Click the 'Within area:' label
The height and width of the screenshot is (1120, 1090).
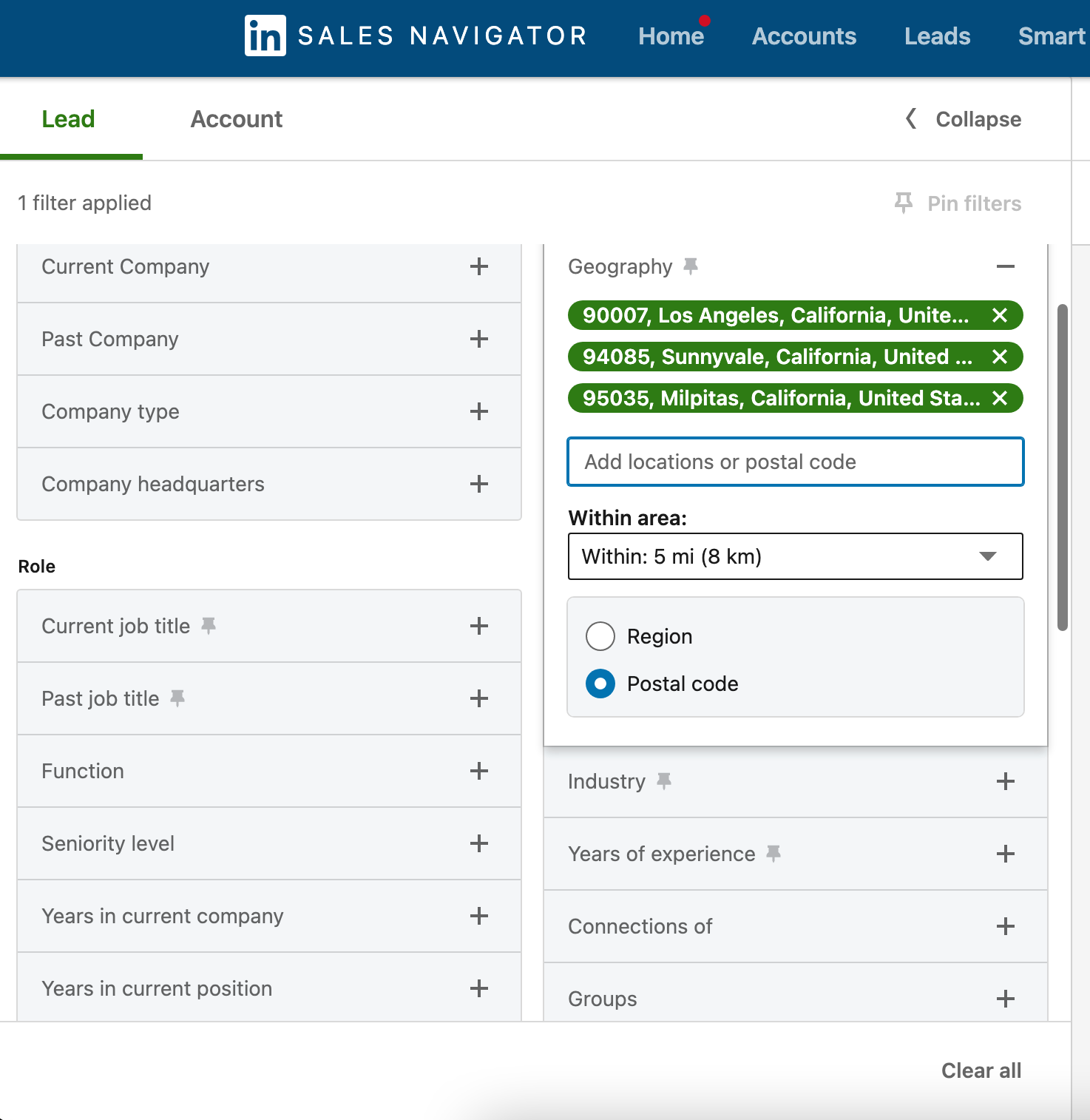pos(627,518)
